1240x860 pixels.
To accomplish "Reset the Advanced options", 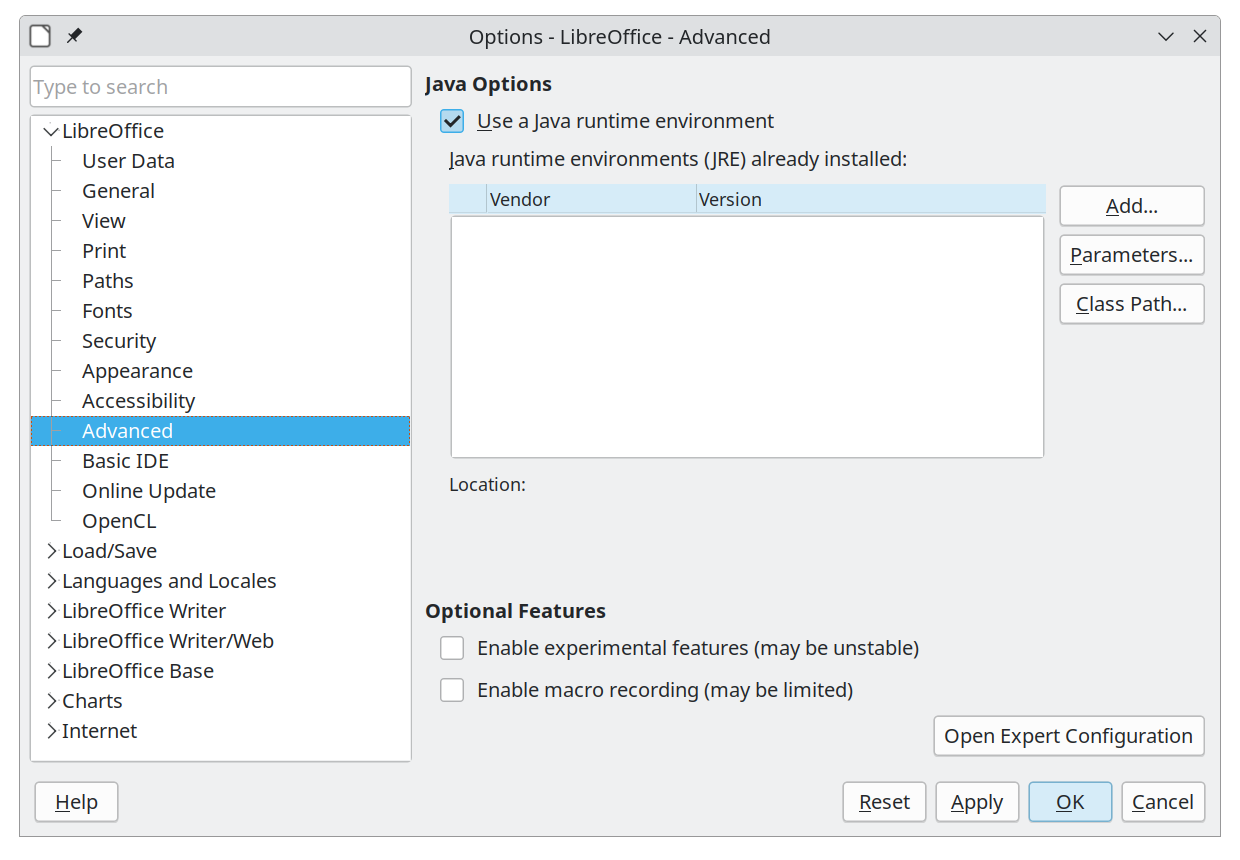I will click(x=884, y=801).
